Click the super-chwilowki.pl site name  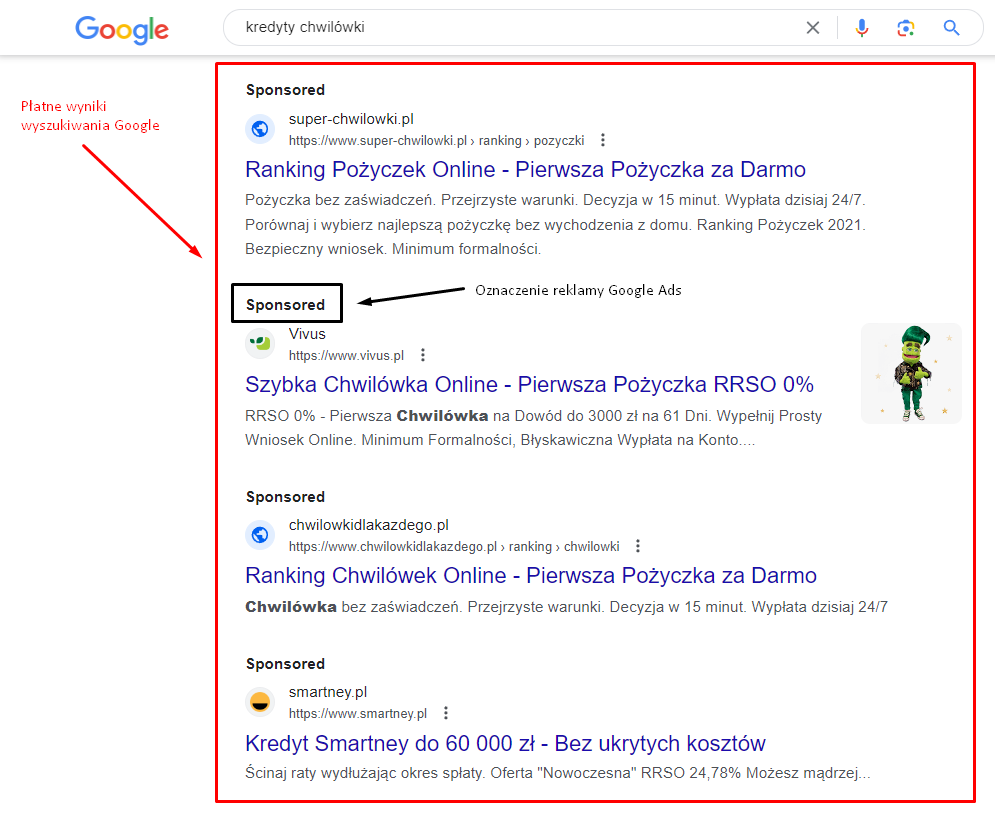(x=351, y=119)
